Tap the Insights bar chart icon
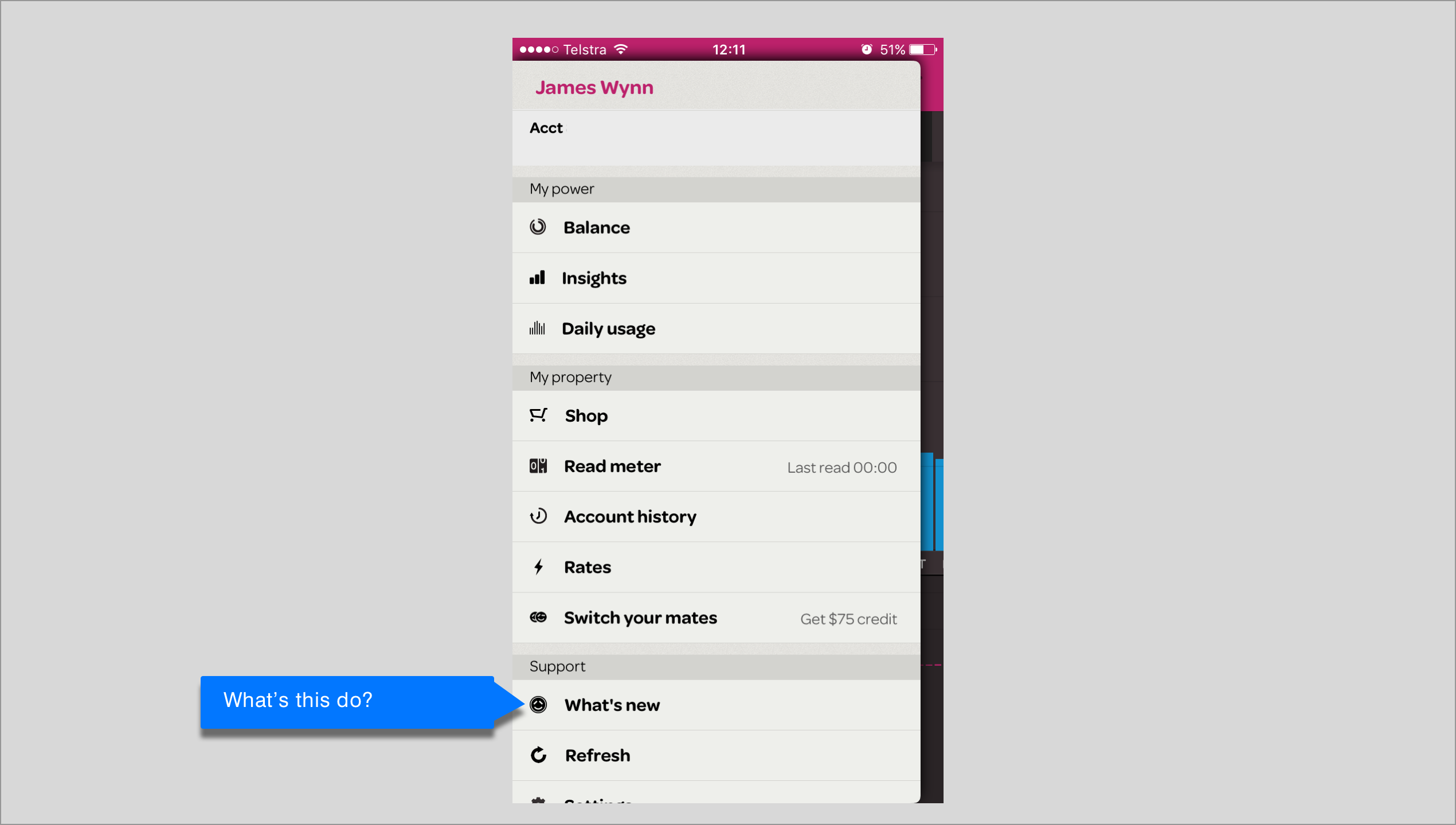This screenshot has height=825, width=1456. pyautogui.click(x=537, y=278)
